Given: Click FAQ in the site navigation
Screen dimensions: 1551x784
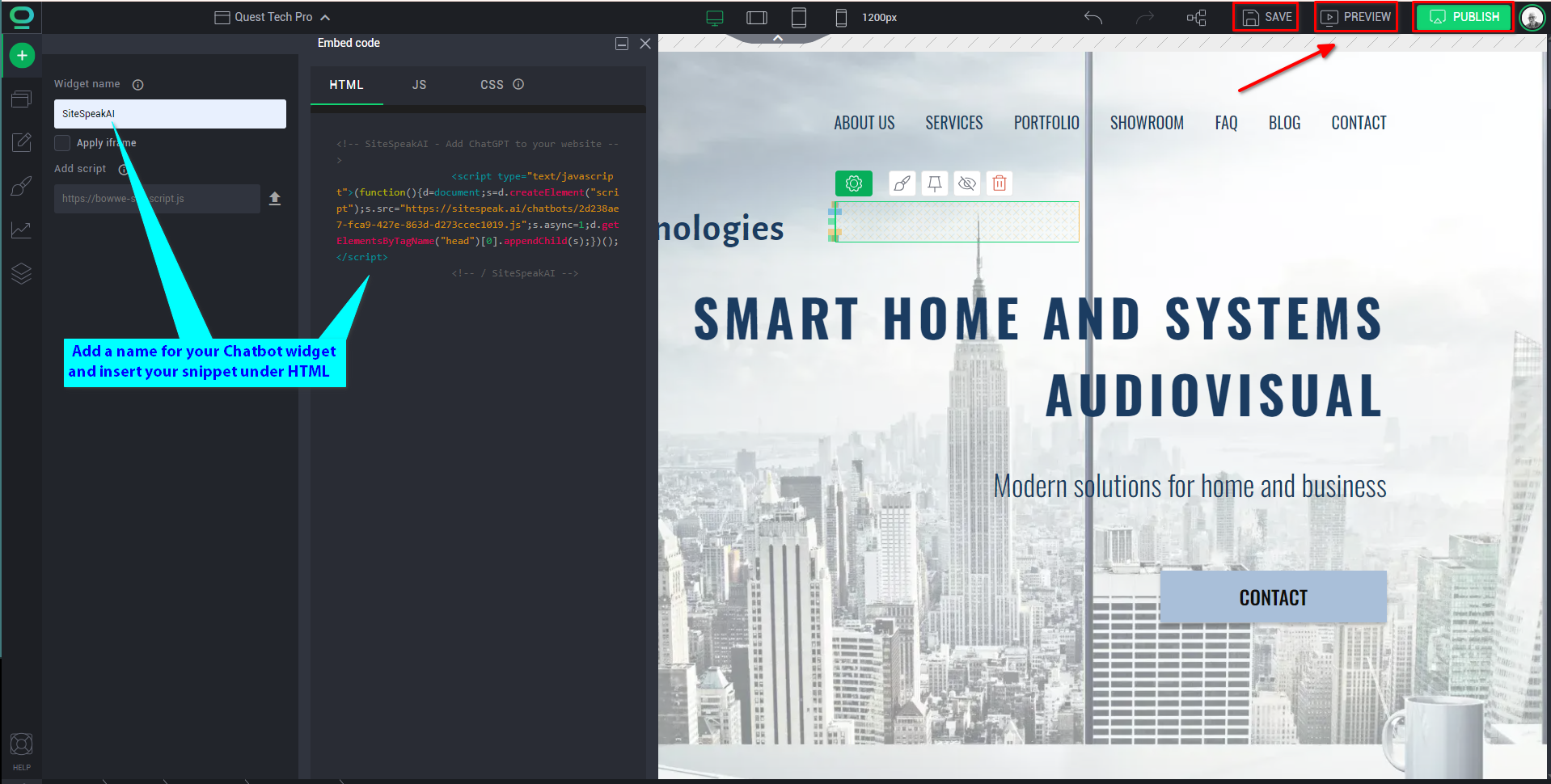Looking at the screenshot, I should (1226, 123).
